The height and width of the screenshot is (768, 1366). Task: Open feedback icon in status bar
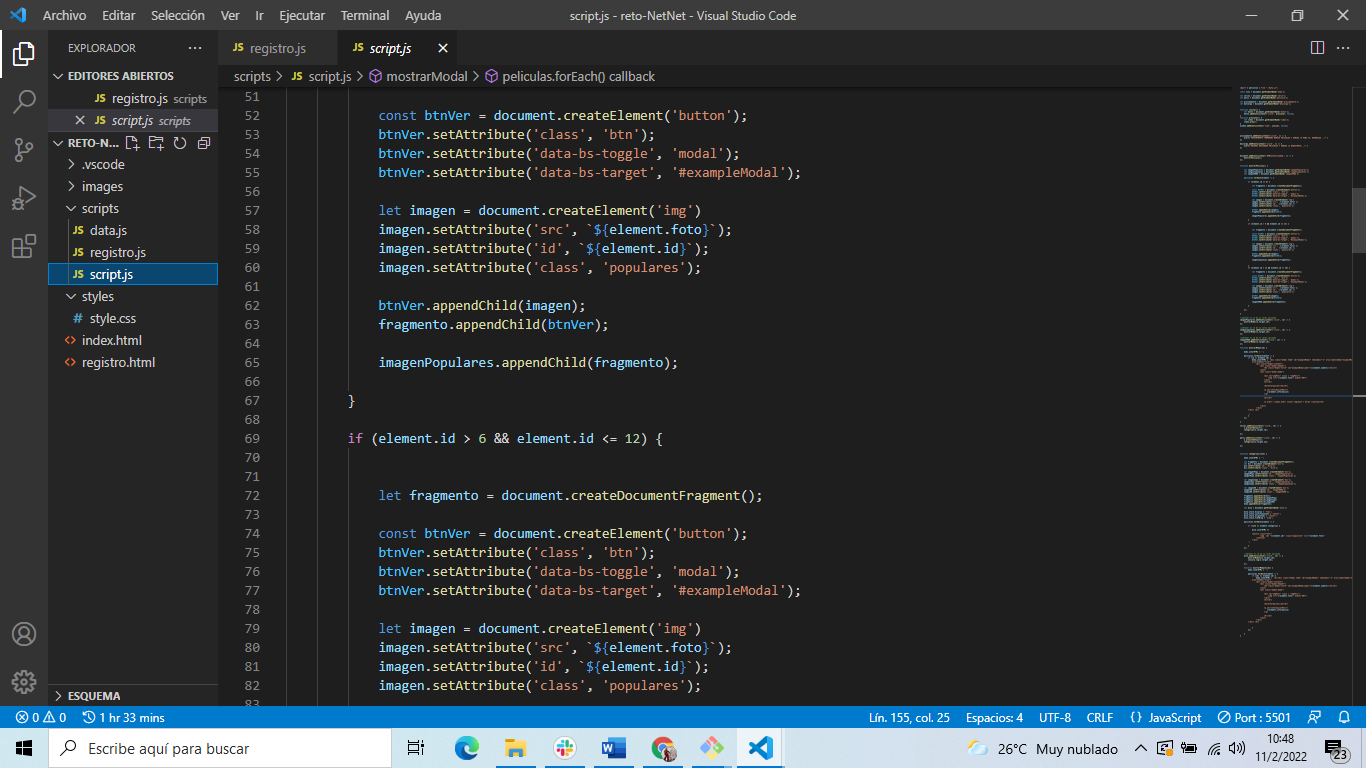tap(1316, 717)
